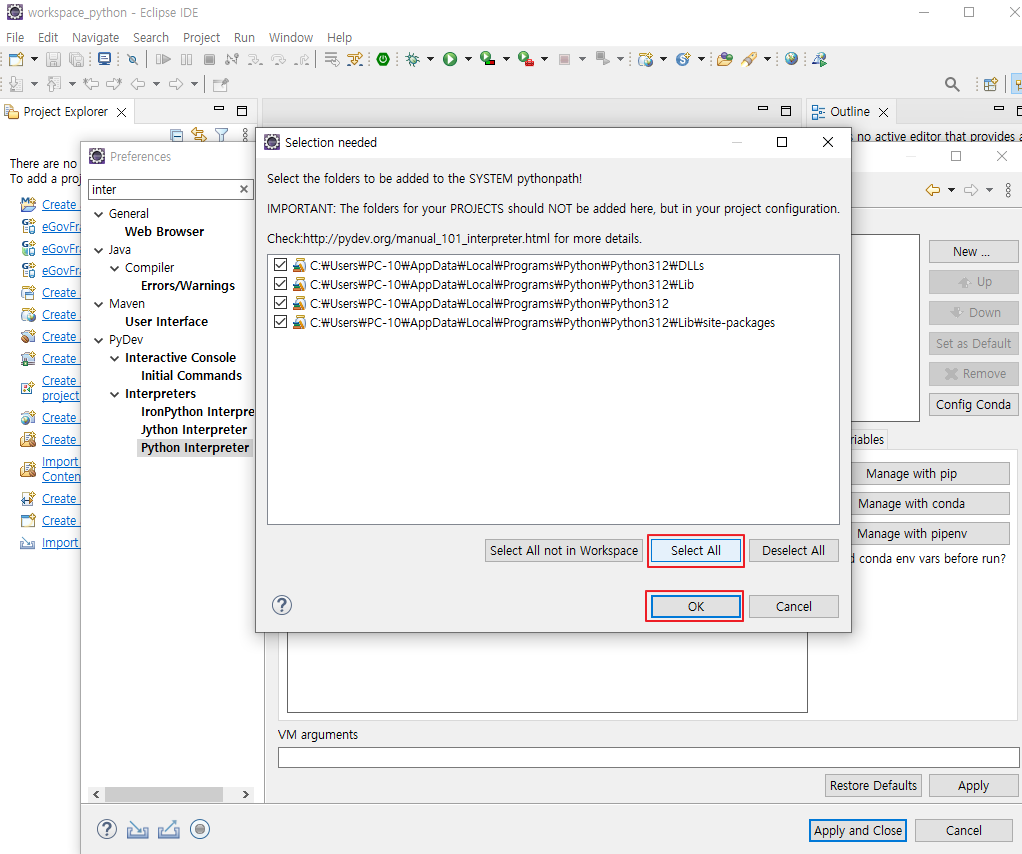Click the Step Into icon
The image size is (1022, 854).
(x=255, y=59)
